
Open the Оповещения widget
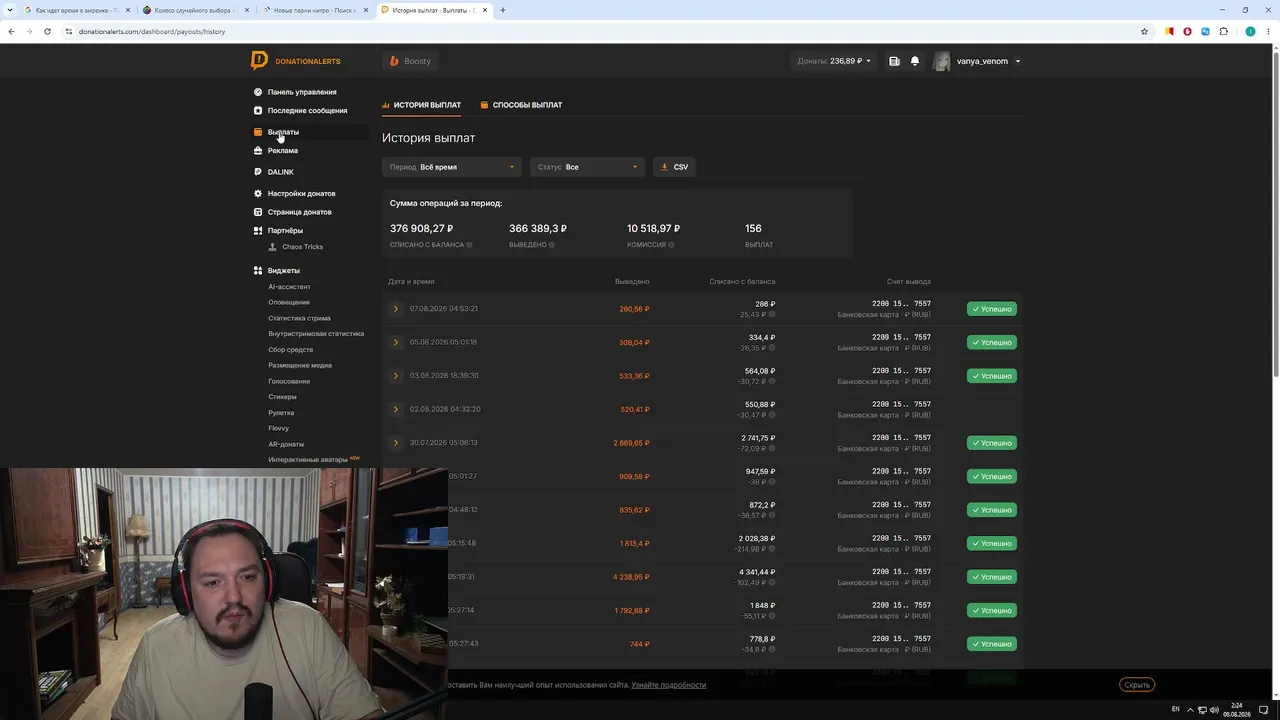click(x=289, y=302)
